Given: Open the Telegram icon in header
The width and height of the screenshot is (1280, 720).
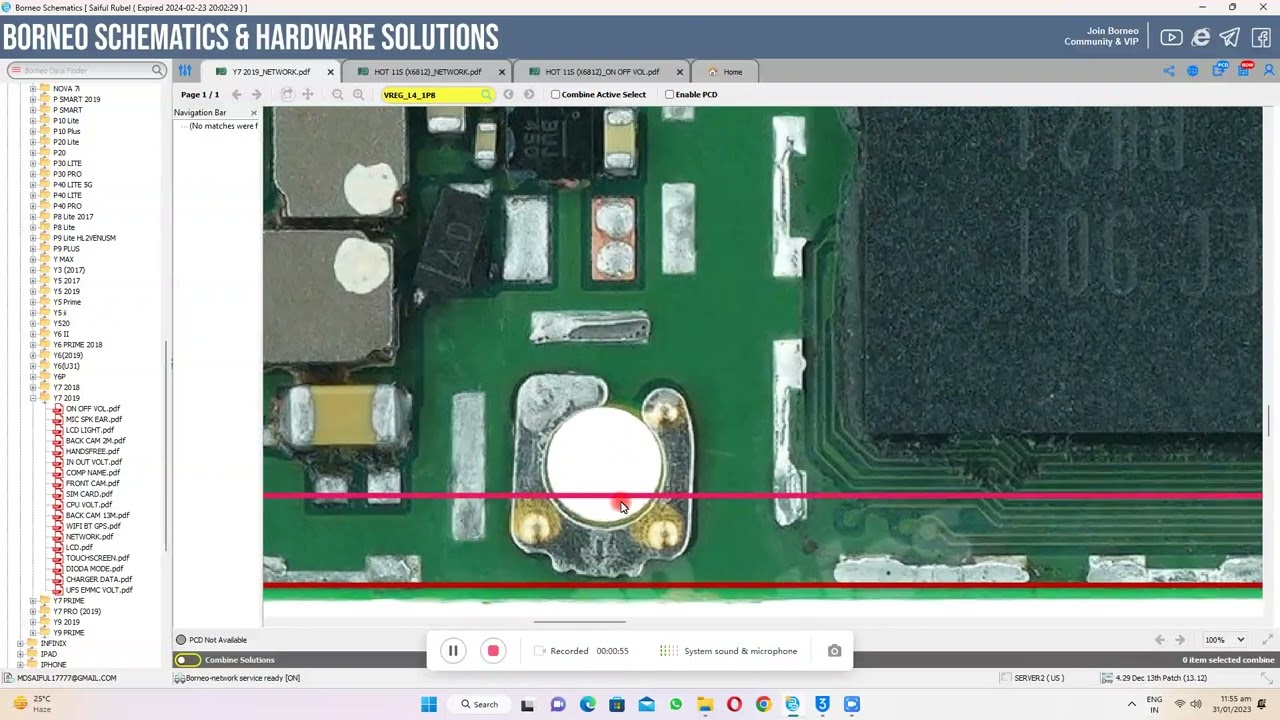Looking at the screenshot, I should (1230, 37).
